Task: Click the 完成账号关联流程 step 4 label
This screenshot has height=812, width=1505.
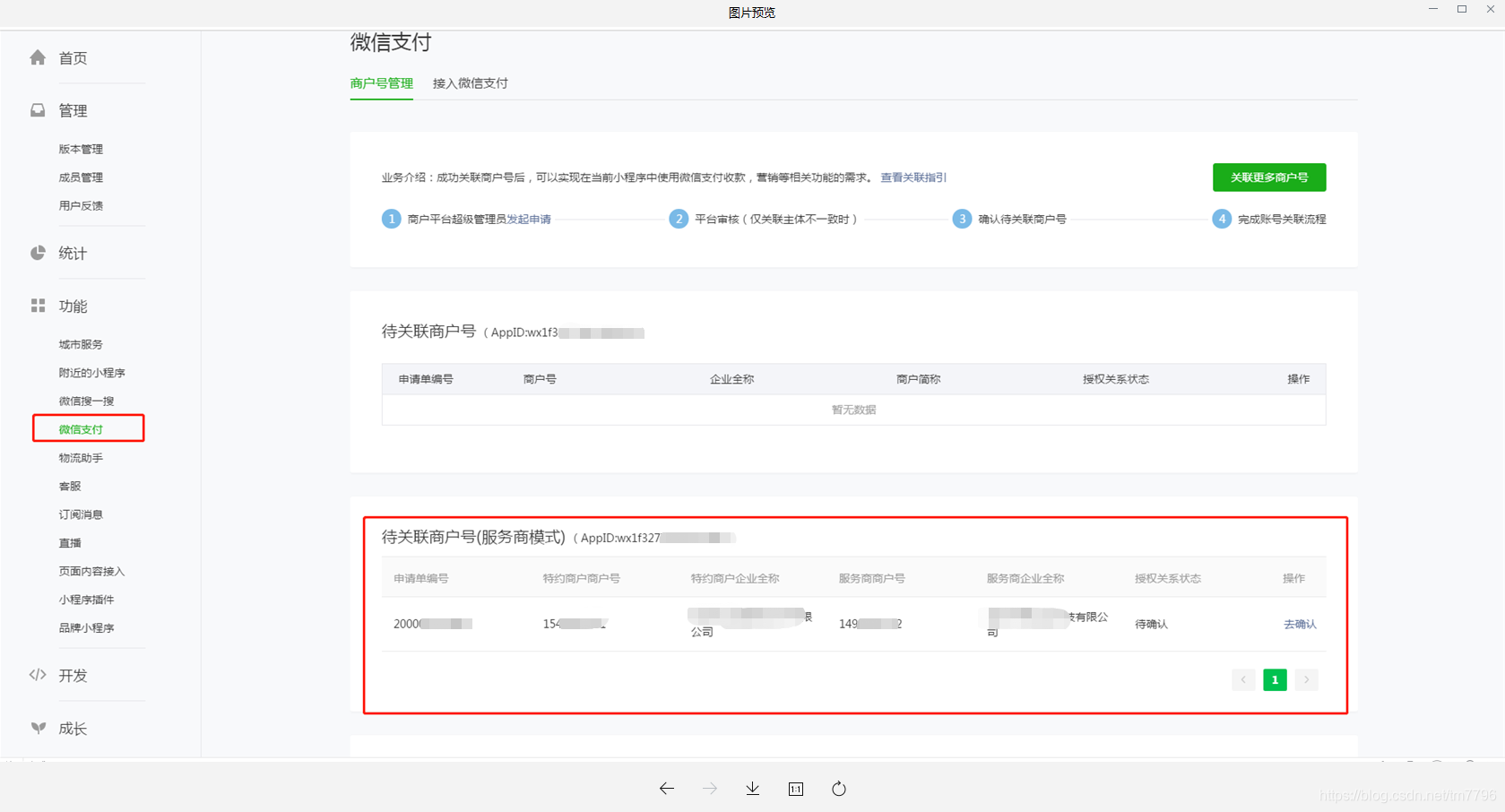Action: click(1282, 219)
